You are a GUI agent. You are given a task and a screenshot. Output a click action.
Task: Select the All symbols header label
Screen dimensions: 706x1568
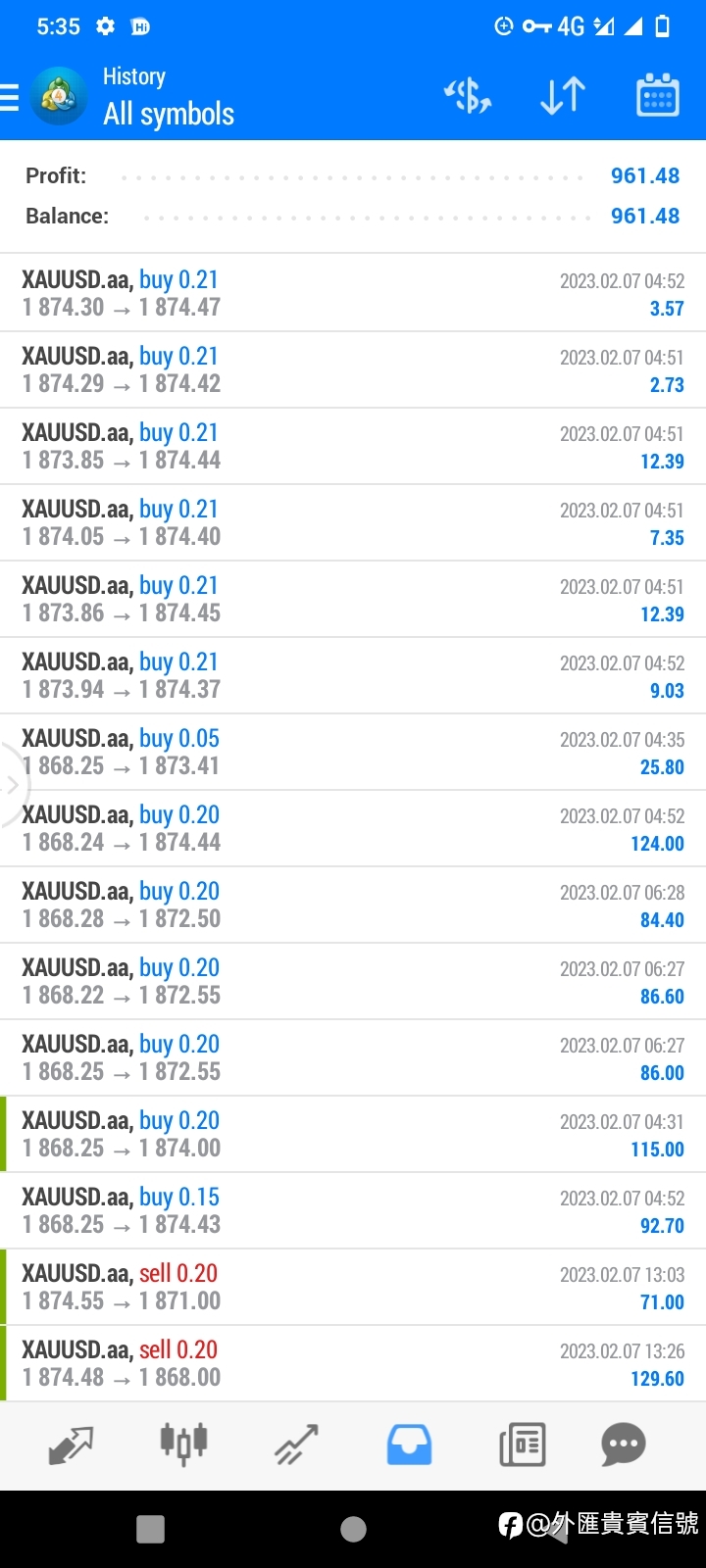click(x=169, y=115)
